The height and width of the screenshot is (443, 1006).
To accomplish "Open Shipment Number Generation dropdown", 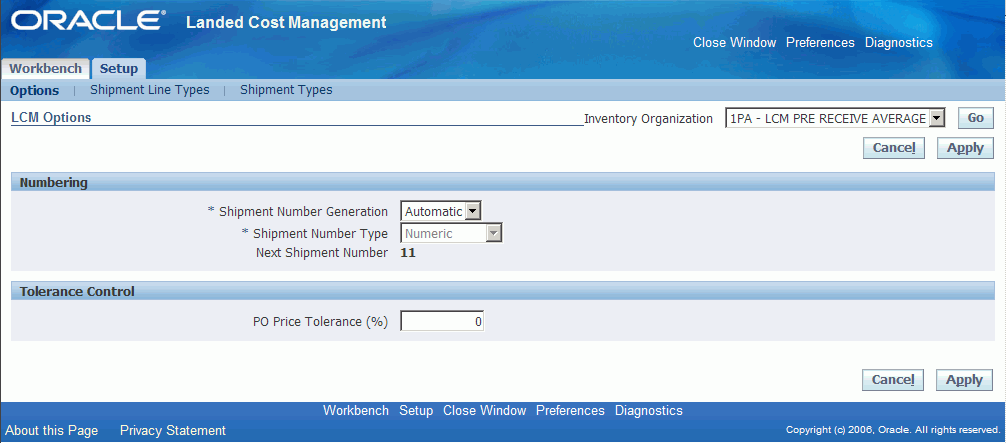I will coord(441,211).
